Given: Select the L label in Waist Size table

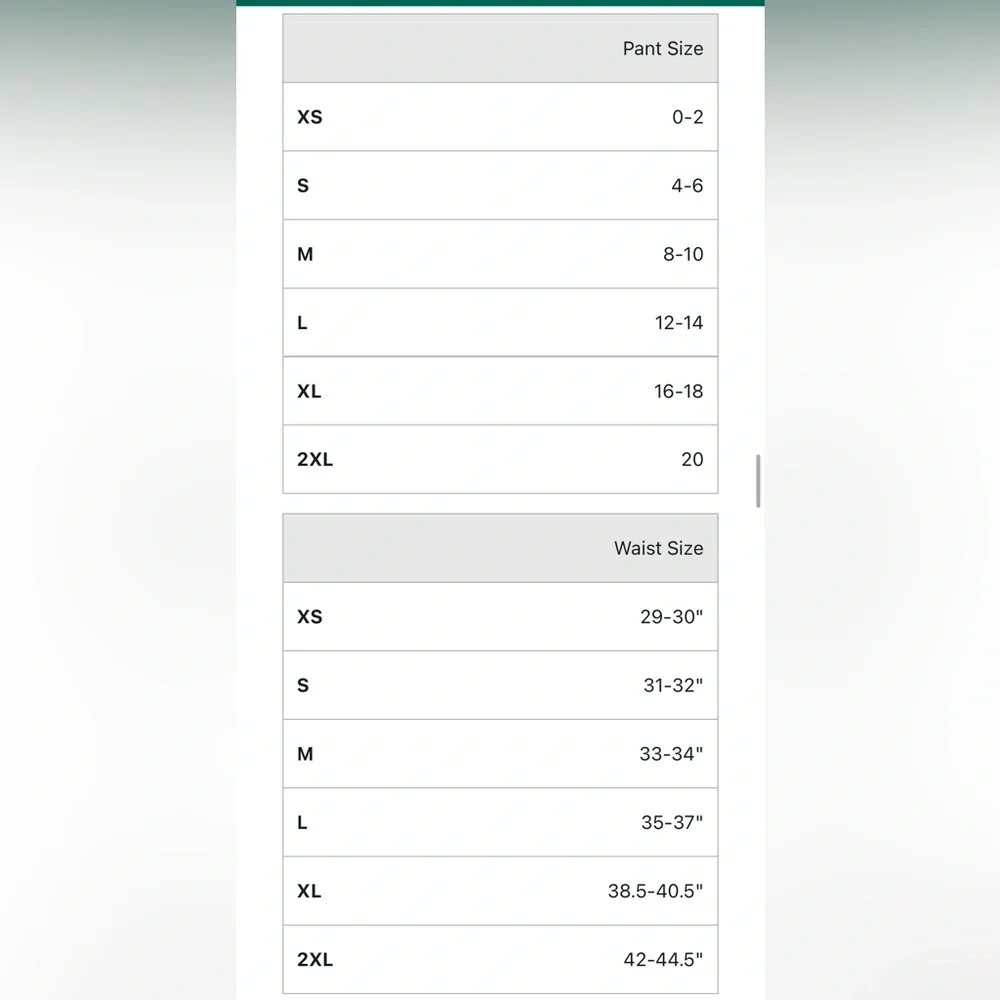Looking at the screenshot, I should [x=302, y=822].
